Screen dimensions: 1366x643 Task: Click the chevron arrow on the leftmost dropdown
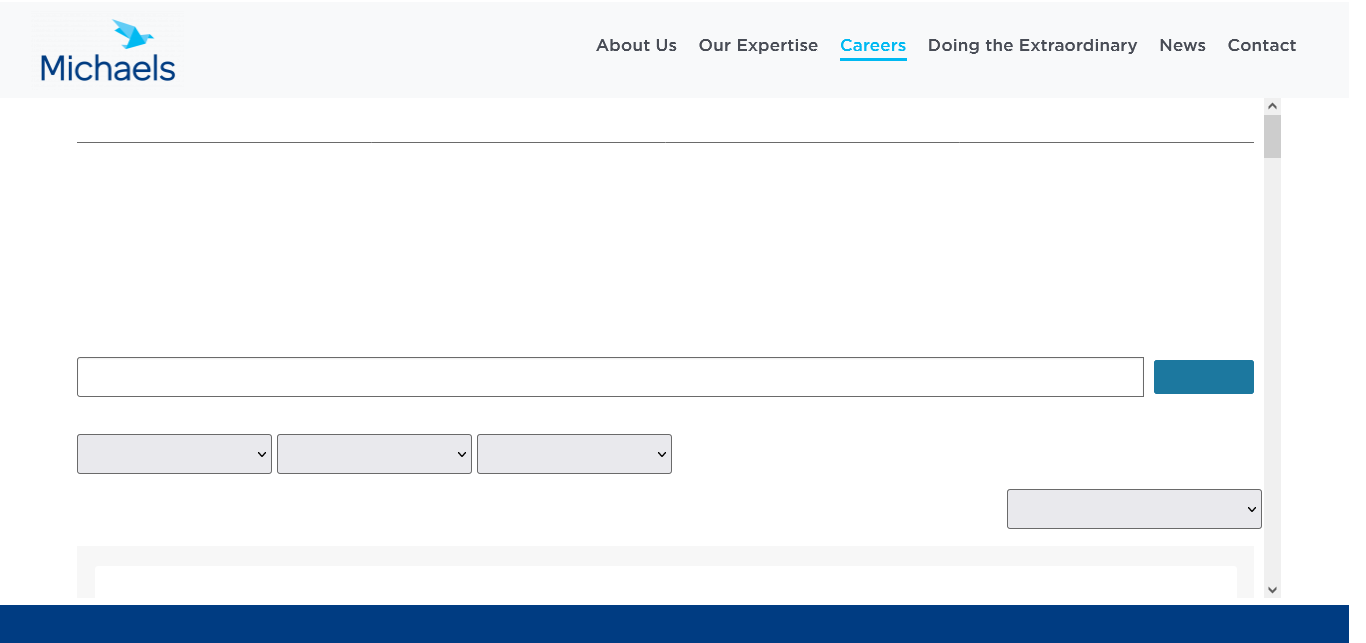[262, 455]
